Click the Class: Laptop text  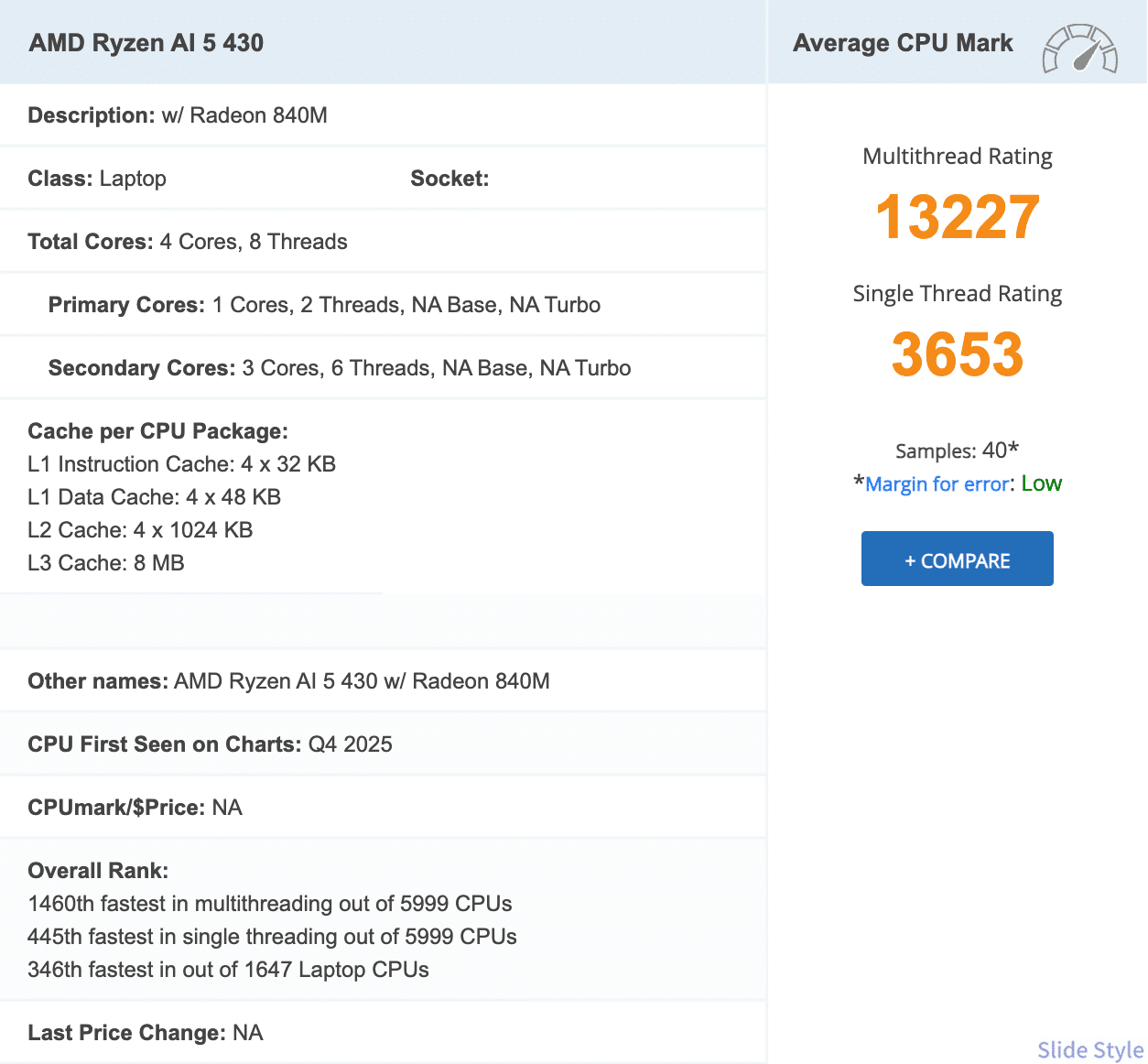click(x=97, y=179)
